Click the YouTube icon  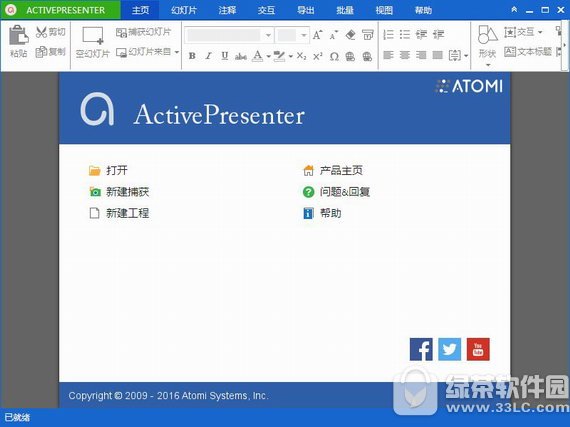478,349
